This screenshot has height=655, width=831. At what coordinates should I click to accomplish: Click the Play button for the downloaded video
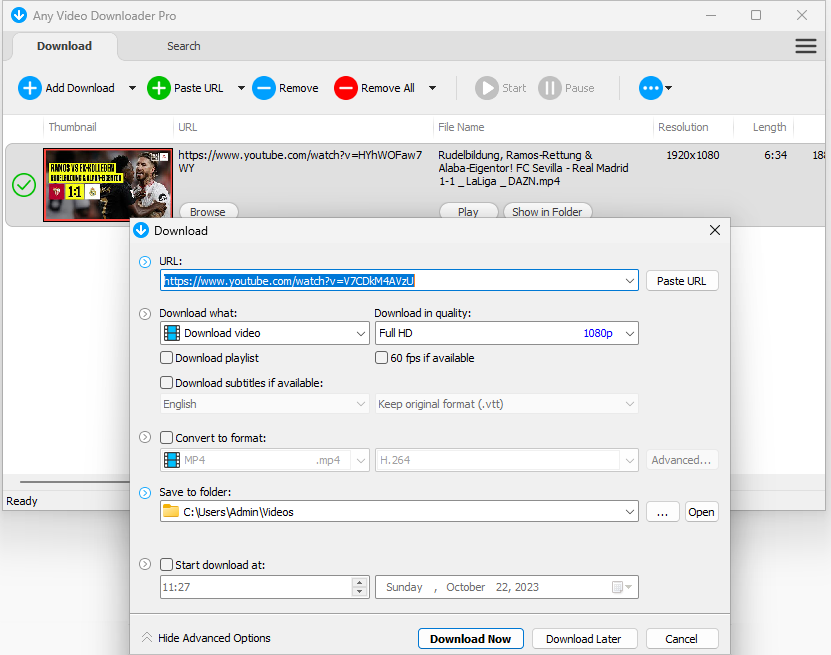tap(468, 211)
